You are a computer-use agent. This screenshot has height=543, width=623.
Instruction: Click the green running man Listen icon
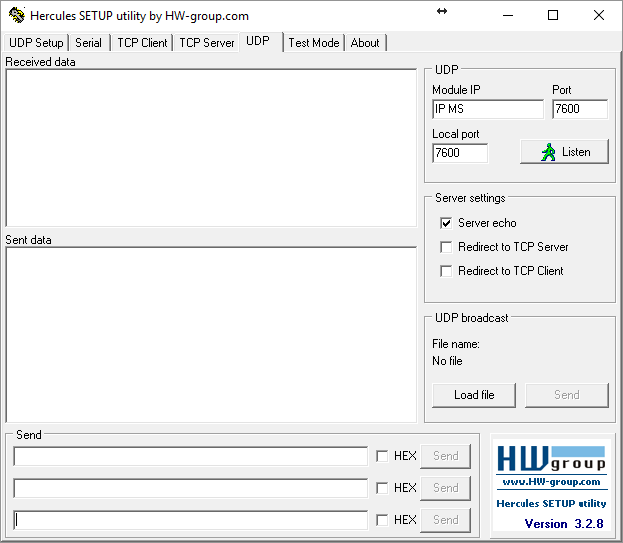[548, 152]
